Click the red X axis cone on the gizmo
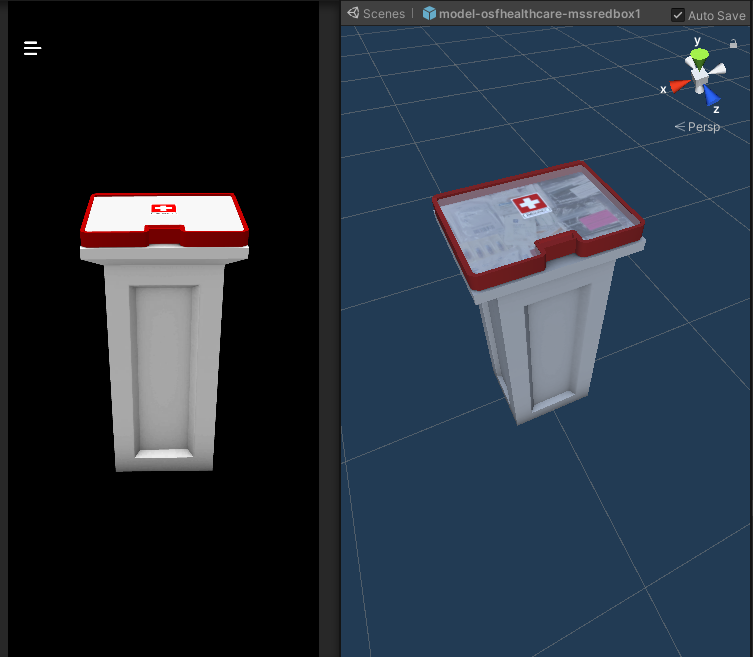The width and height of the screenshot is (753, 657). pos(679,85)
